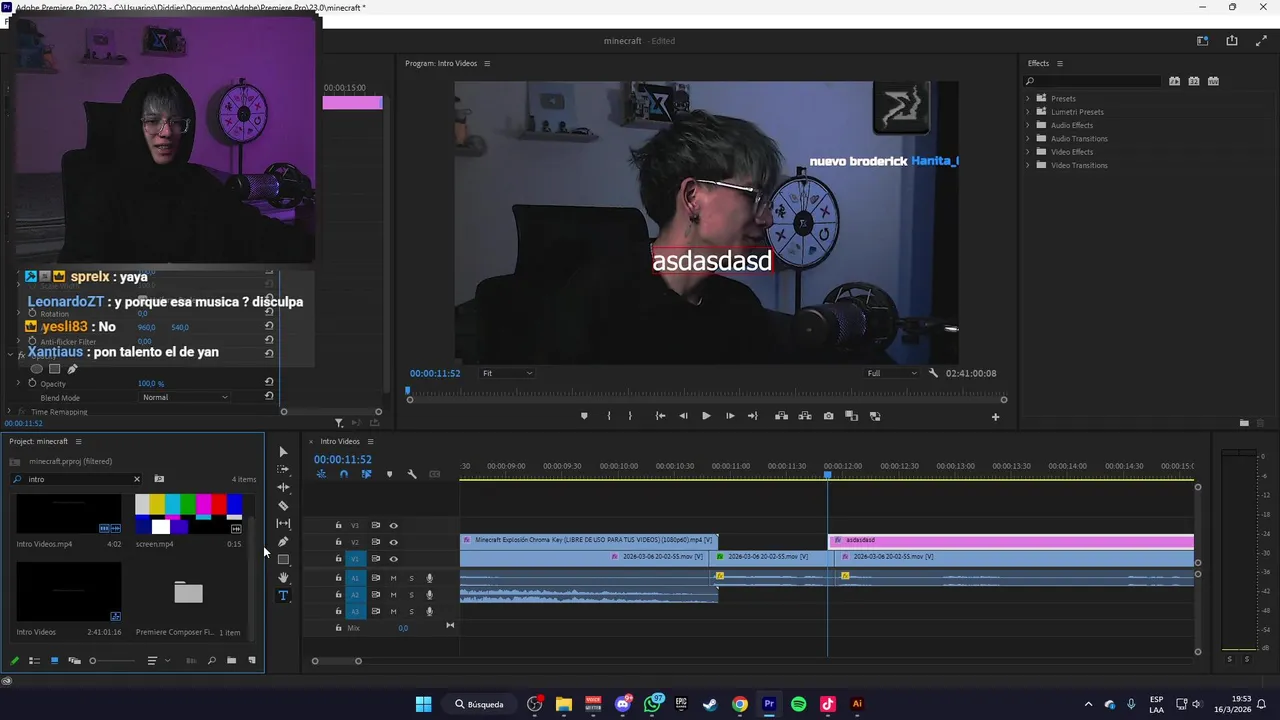Toggle Snap in timeline magnet icon

pos(344,474)
